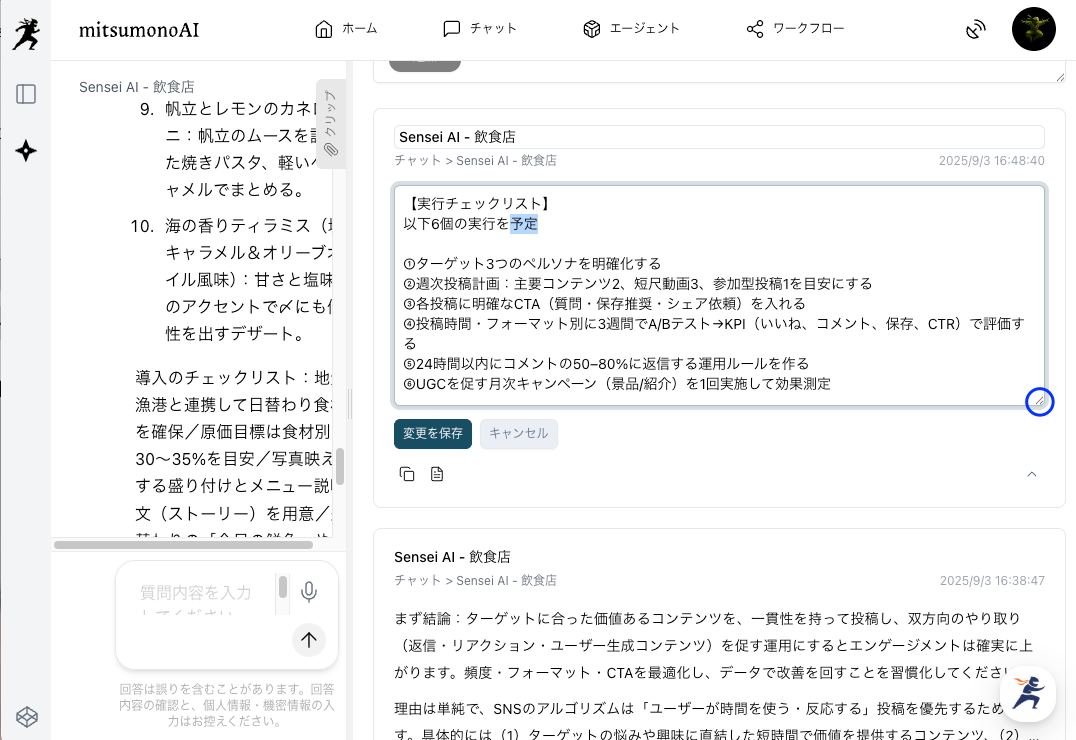1076x740 pixels.
Task: Click list item 10 海の香りティラミス
Action: click(x=232, y=279)
